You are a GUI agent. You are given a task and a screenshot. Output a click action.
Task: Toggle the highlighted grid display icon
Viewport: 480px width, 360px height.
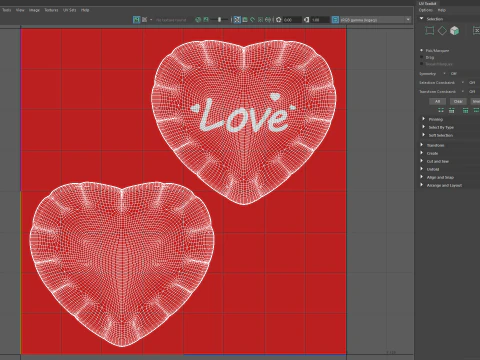coord(237,20)
